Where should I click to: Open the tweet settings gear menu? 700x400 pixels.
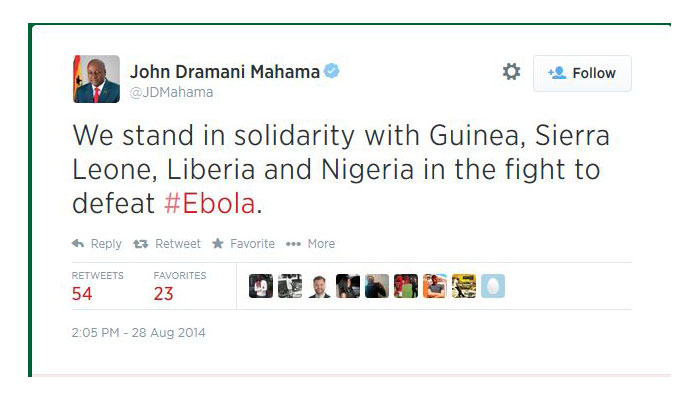click(x=511, y=72)
